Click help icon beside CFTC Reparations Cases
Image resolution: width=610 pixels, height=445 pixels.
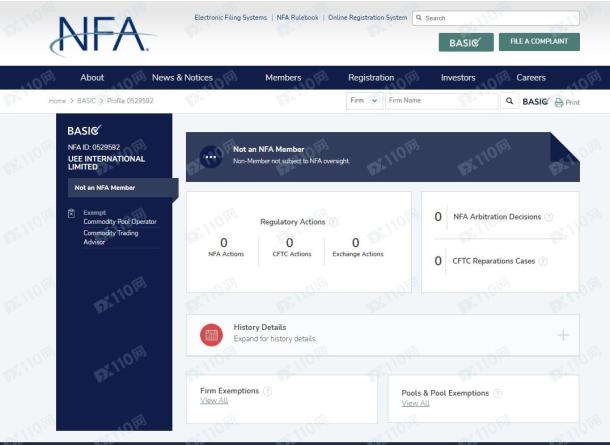point(543,261)
